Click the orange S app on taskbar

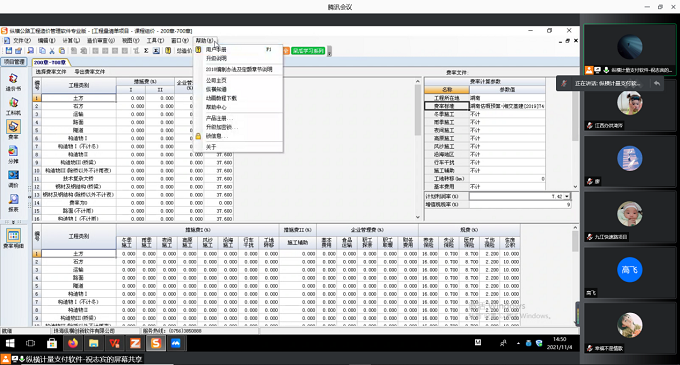pyautogui.click(x=156, y=343)
